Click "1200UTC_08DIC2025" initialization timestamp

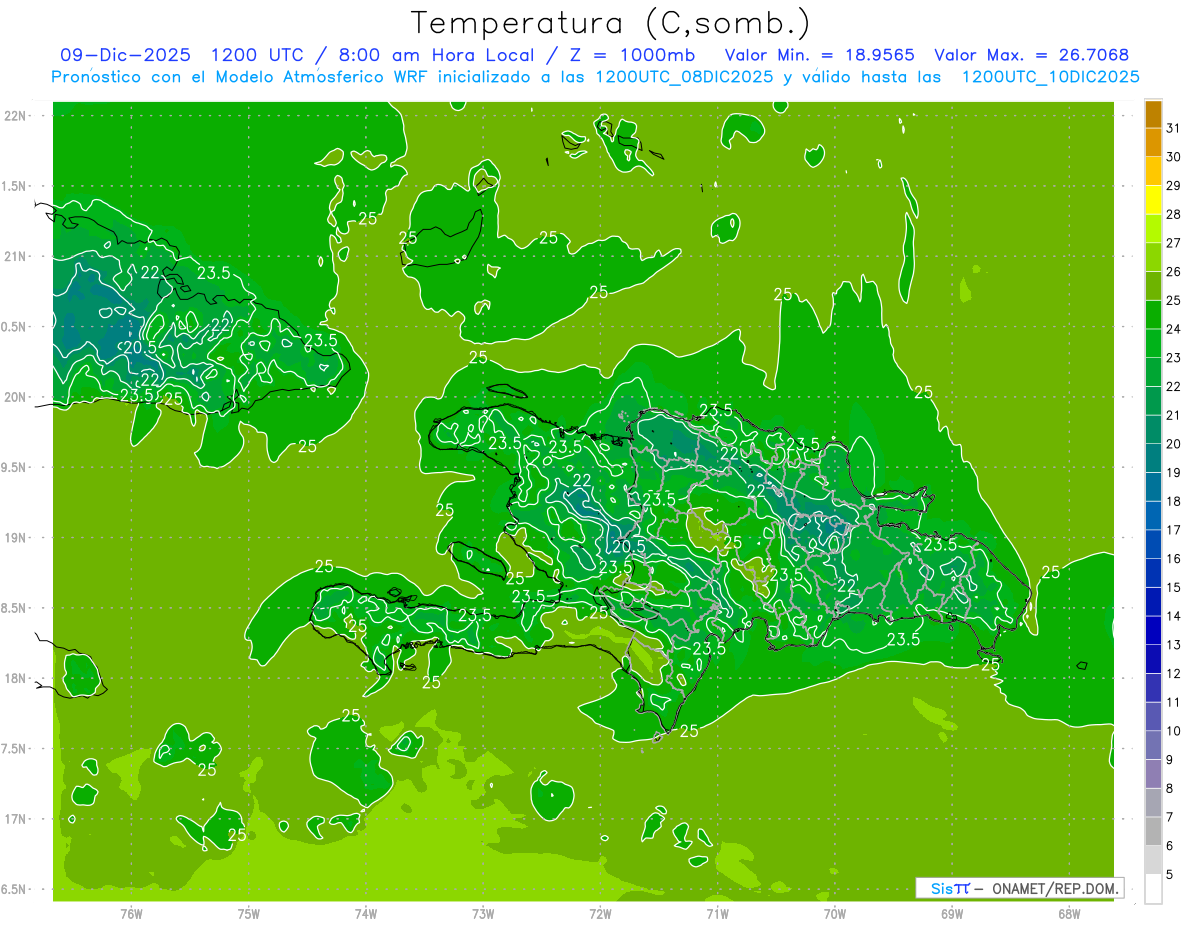[x=685, y=77]
